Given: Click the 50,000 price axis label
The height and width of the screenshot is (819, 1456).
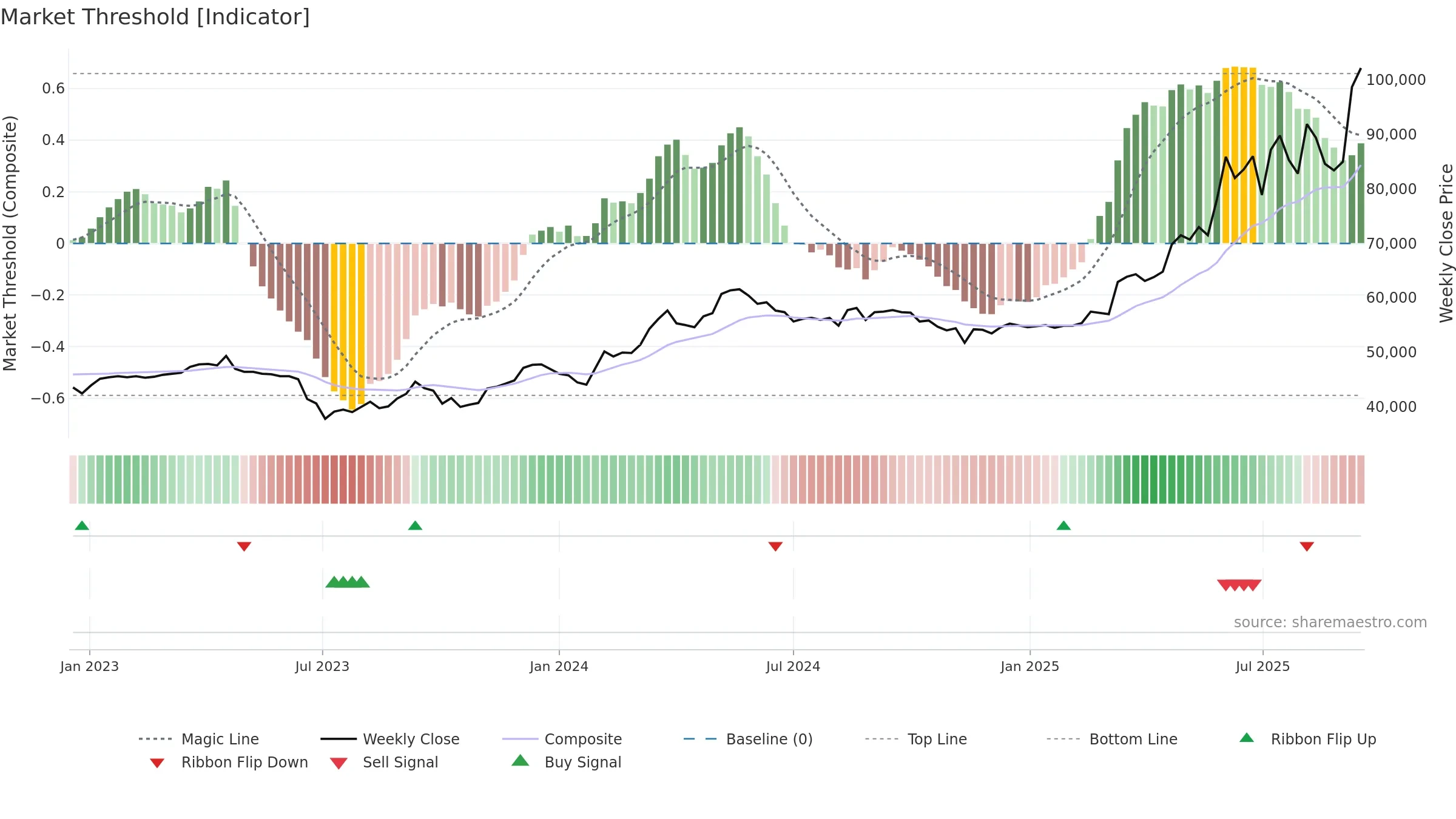Looking at the screenshot, I should pyautogui.click(x=1391, y=352).
